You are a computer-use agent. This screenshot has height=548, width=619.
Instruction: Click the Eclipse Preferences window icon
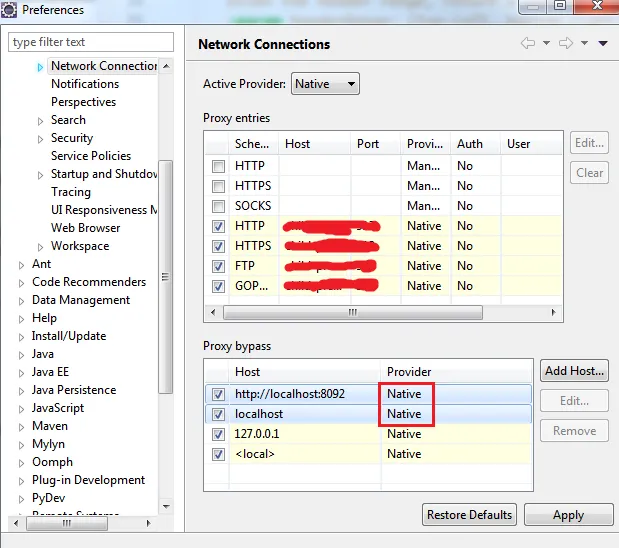[9, 10]
